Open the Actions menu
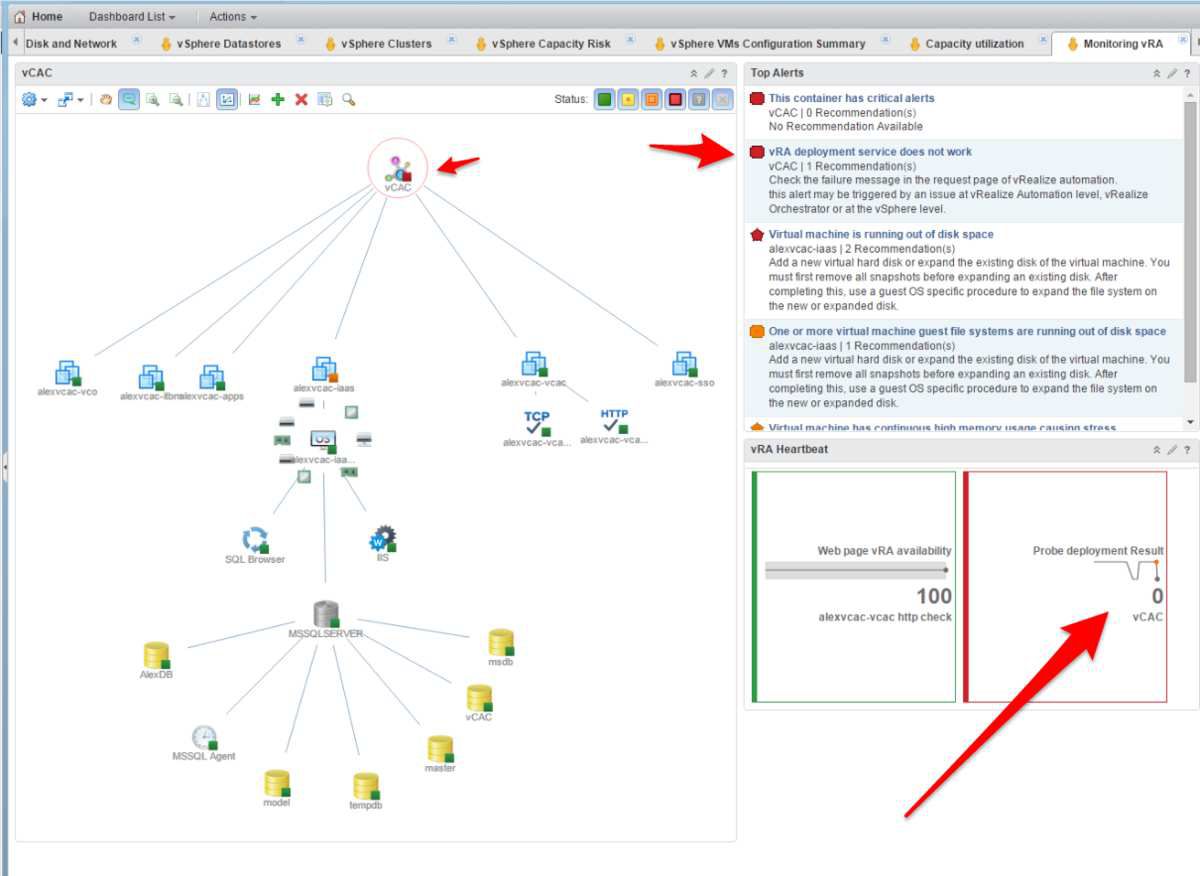Image resolution: width=1200 pixels, height=876 pixels. tap(233, 17)
